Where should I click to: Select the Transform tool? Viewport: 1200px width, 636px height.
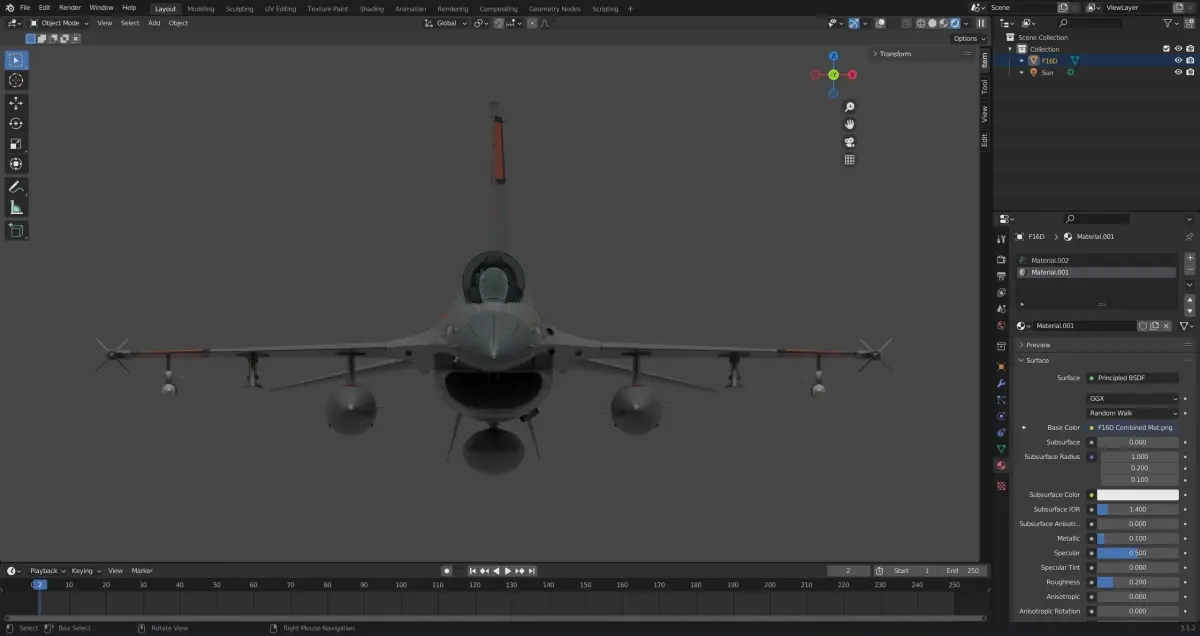click(x=16, y=164)
